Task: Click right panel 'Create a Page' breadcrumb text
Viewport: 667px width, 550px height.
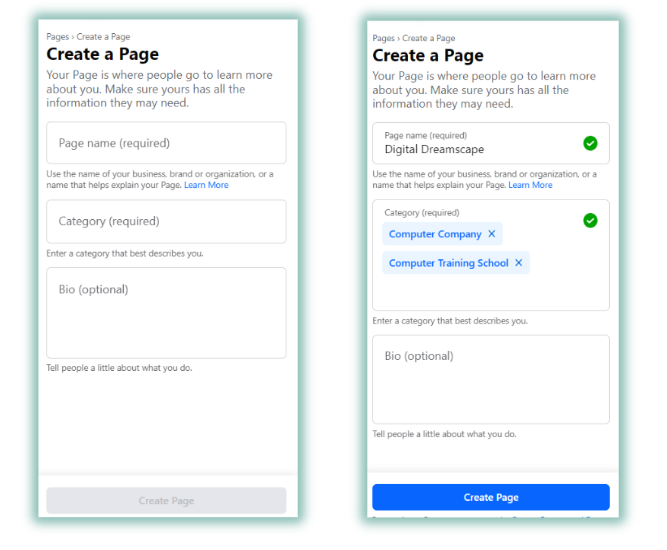Action: coord(429,38)
